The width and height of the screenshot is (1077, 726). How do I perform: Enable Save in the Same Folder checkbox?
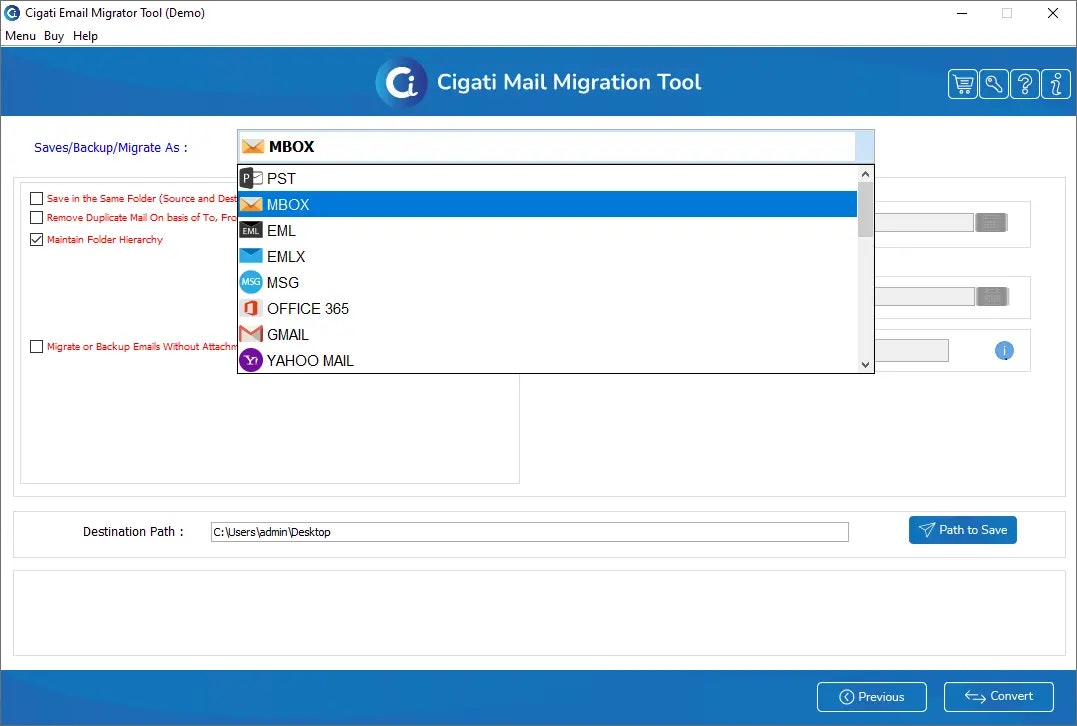(36, 198)
